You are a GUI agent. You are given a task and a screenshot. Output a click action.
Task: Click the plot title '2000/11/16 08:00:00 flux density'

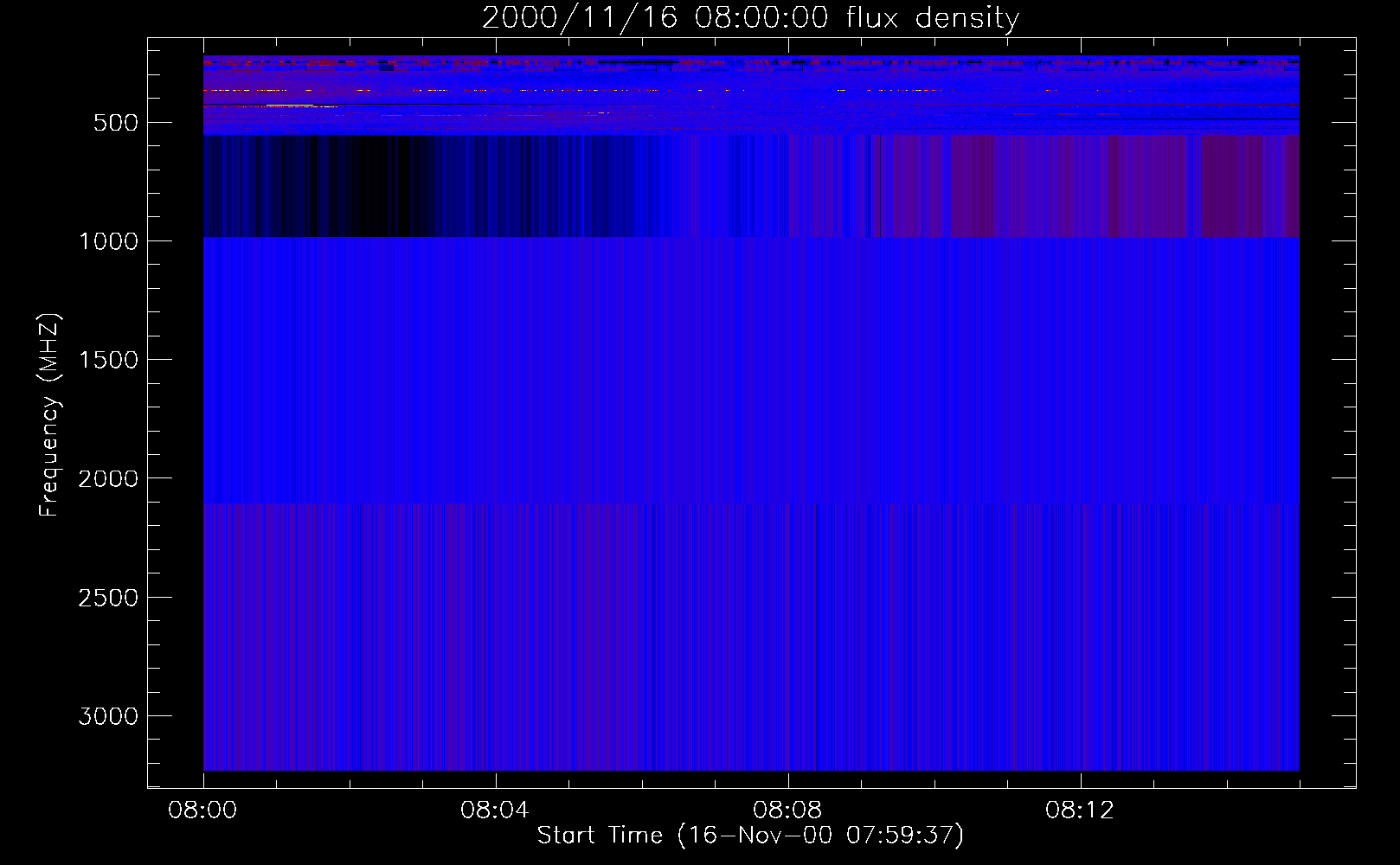pos(750,17)
